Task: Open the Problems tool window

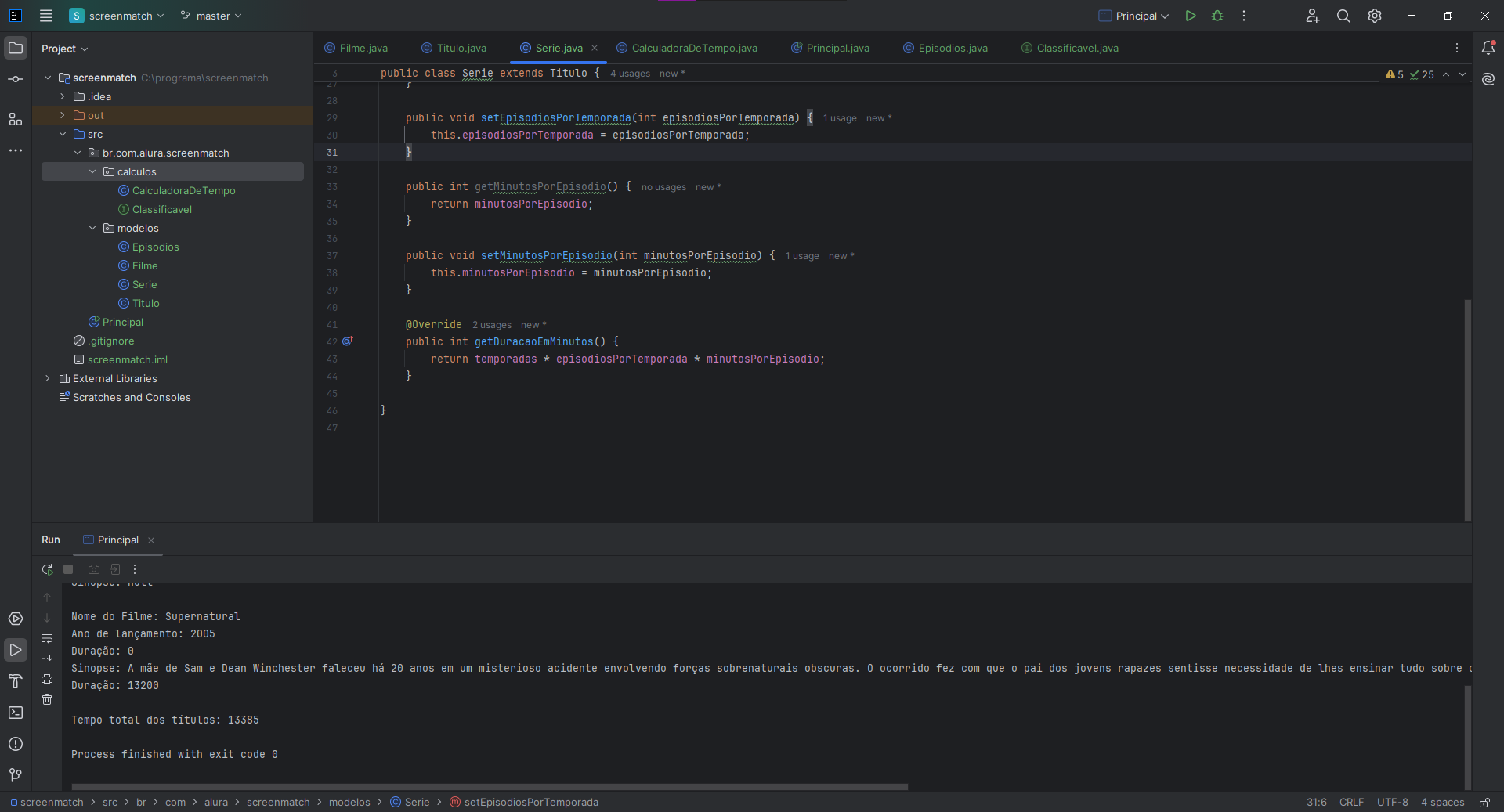Action: pos(16,744)
